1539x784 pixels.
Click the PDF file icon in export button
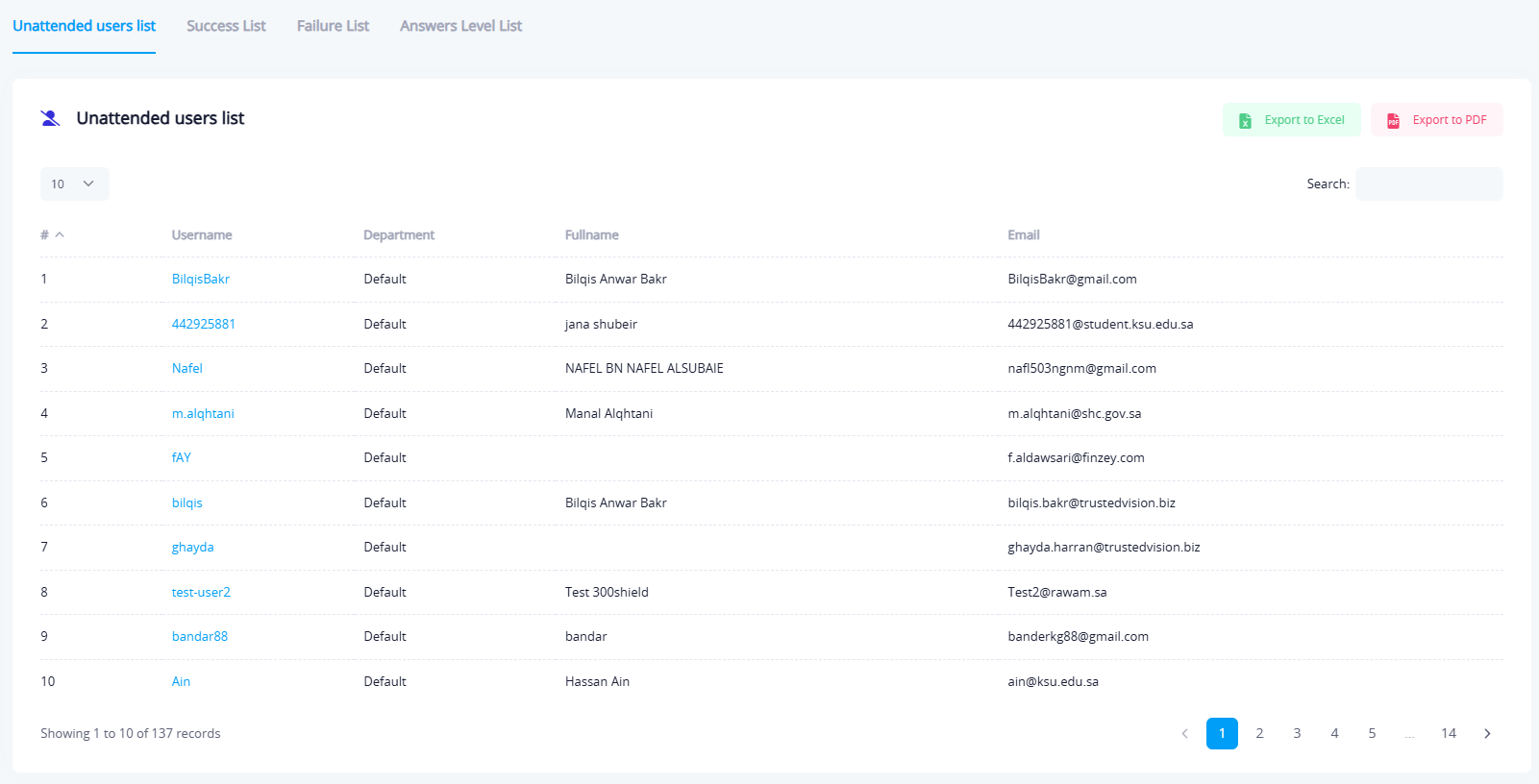[x=1393, y=120]
